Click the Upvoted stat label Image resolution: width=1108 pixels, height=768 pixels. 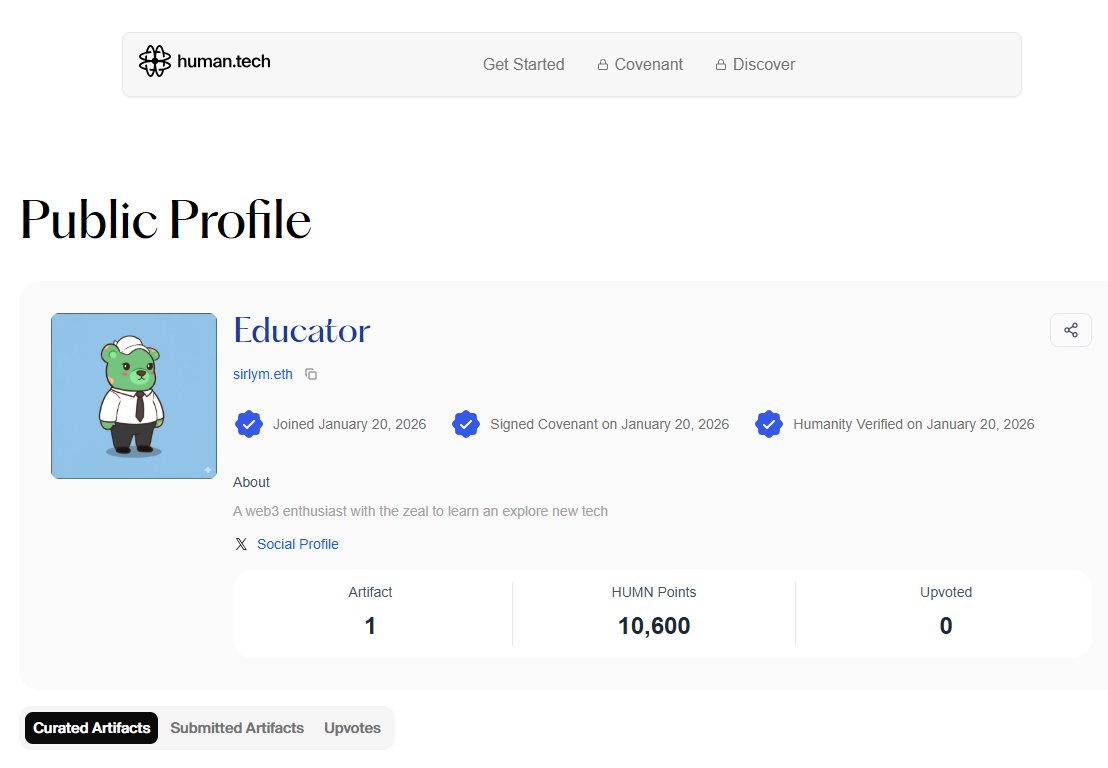coord(946,592)
